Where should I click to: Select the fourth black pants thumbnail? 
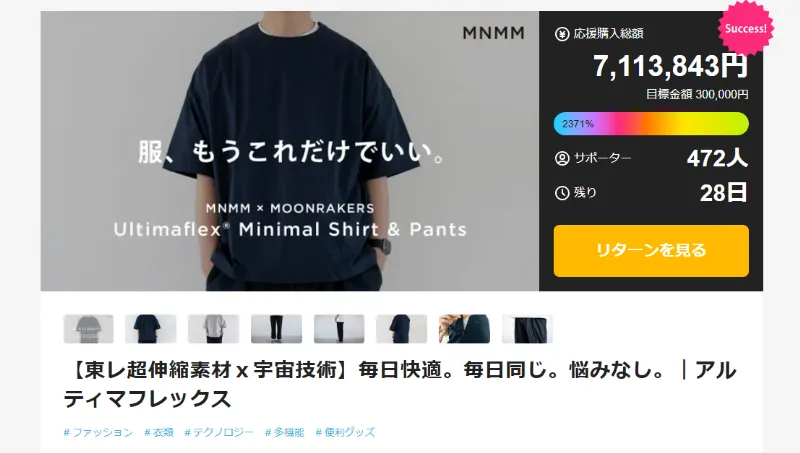coord(277,329)
